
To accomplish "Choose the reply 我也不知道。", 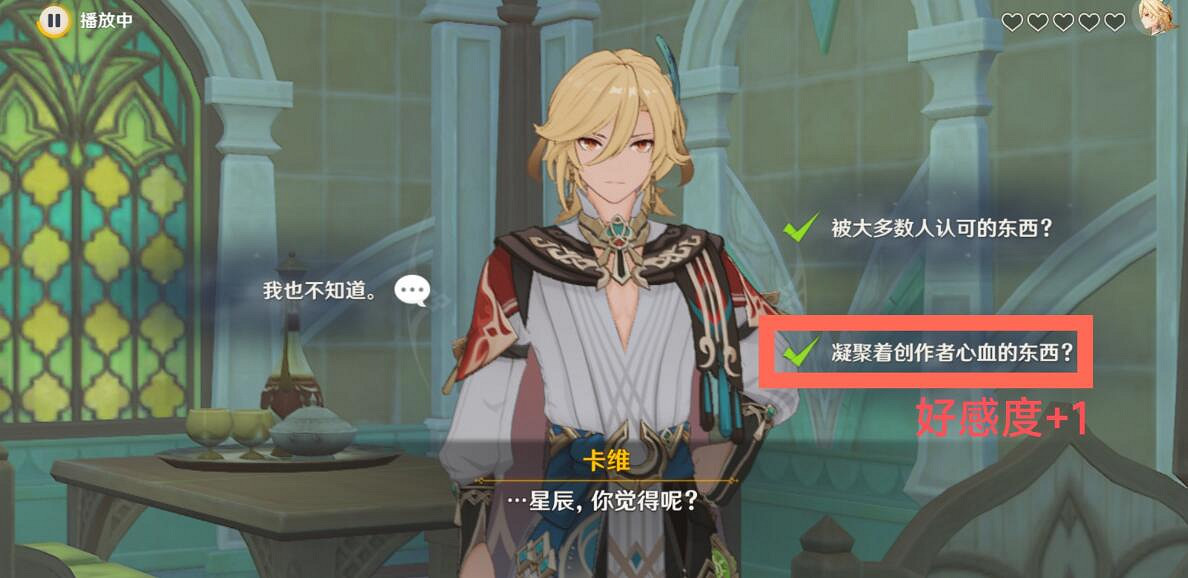I will (320, 292).
